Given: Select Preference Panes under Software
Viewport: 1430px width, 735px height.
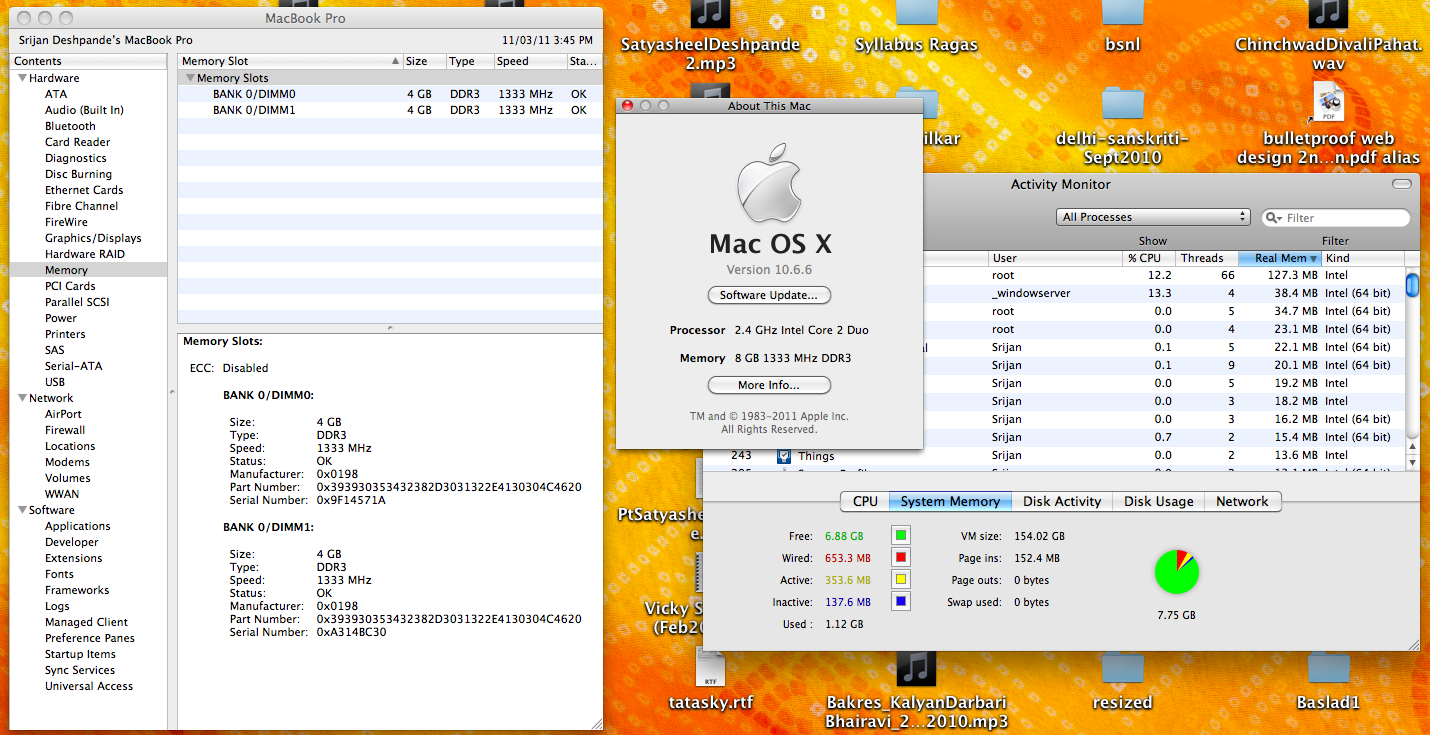Looking at the screenshot, I should 89,638.
